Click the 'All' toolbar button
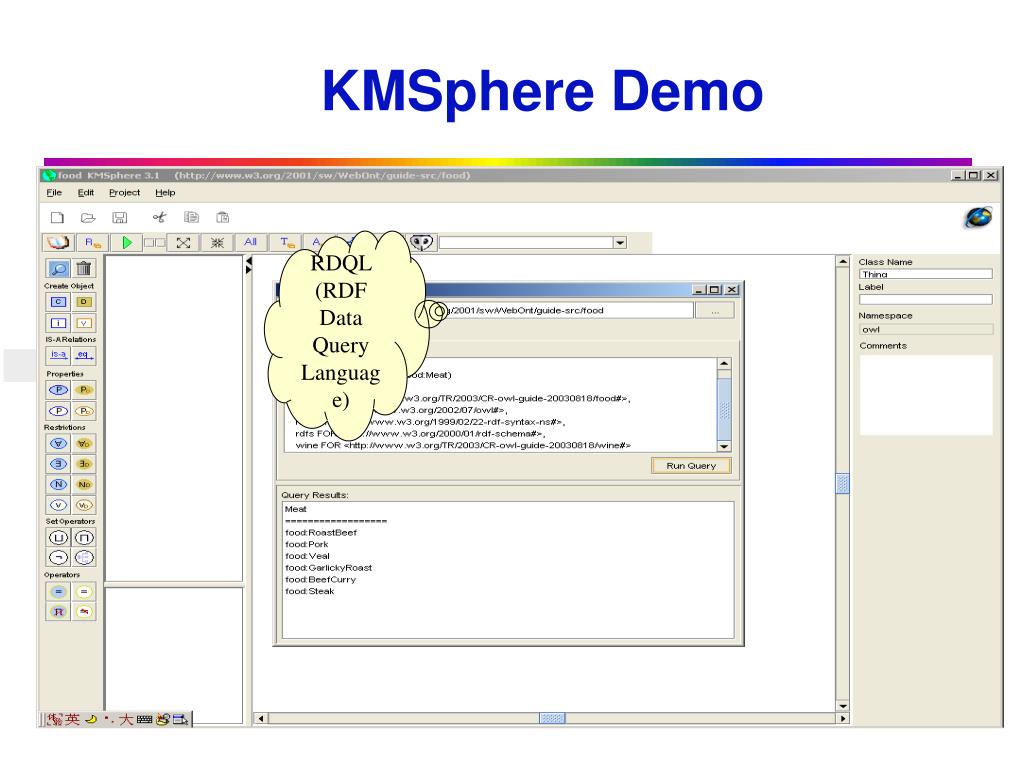Image resolution: width=1024 pixels, height=768 pixels. coord(250,242)
